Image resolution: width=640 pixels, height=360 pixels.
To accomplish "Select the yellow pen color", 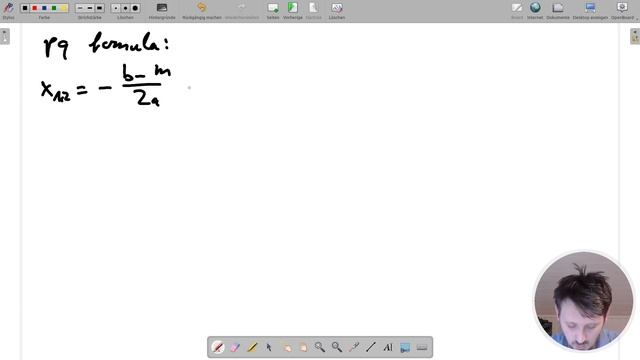I will (x=63, y=8).
